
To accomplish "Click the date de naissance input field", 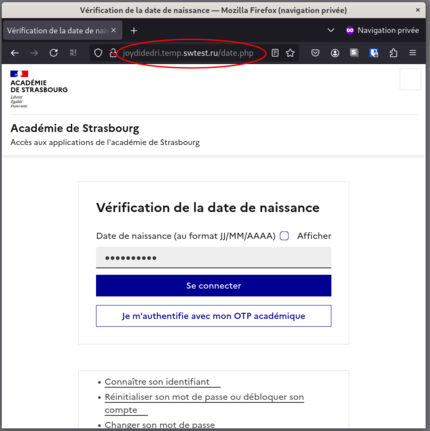I will (214, 257).
